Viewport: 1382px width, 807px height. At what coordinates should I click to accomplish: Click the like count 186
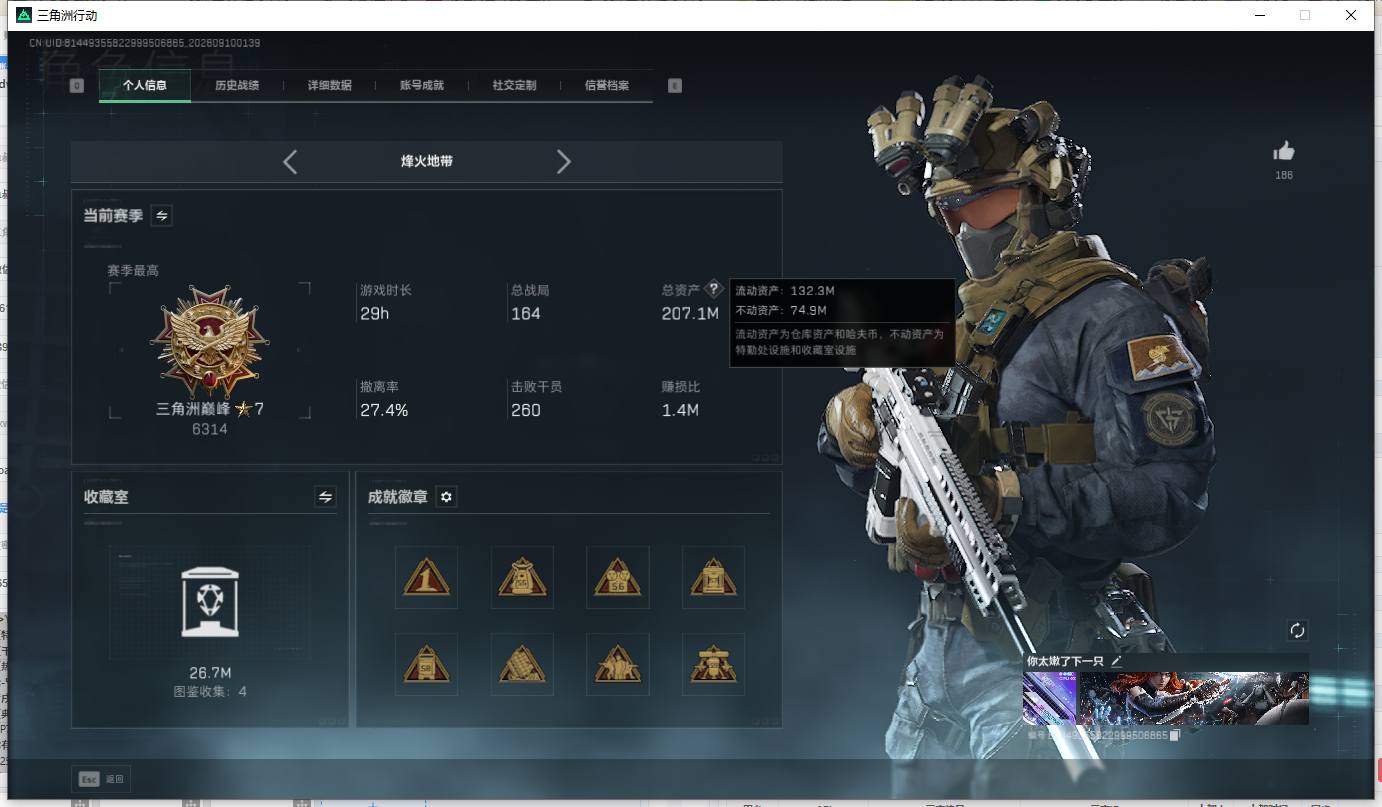coord(1284,175)
